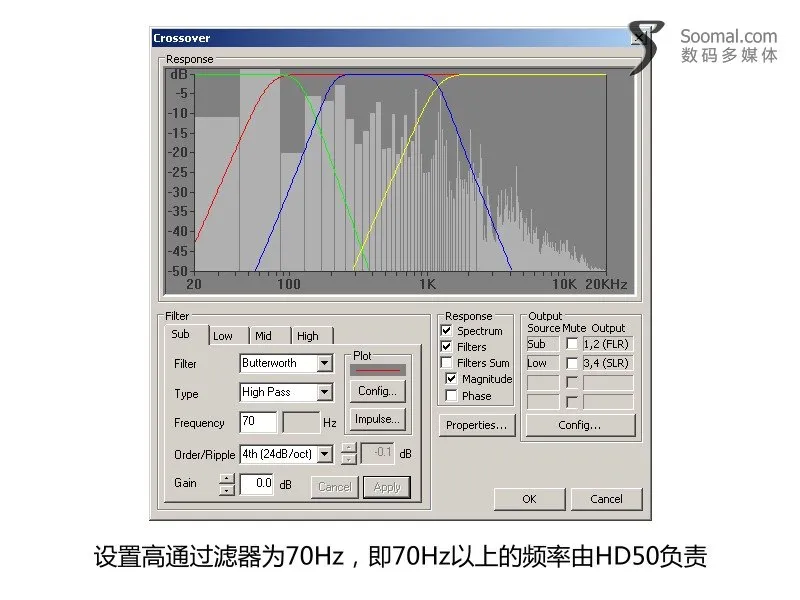The width and height of the screenshot is (800, 600).
Task: Open the High filter tab
Action: tap(312, 336)
